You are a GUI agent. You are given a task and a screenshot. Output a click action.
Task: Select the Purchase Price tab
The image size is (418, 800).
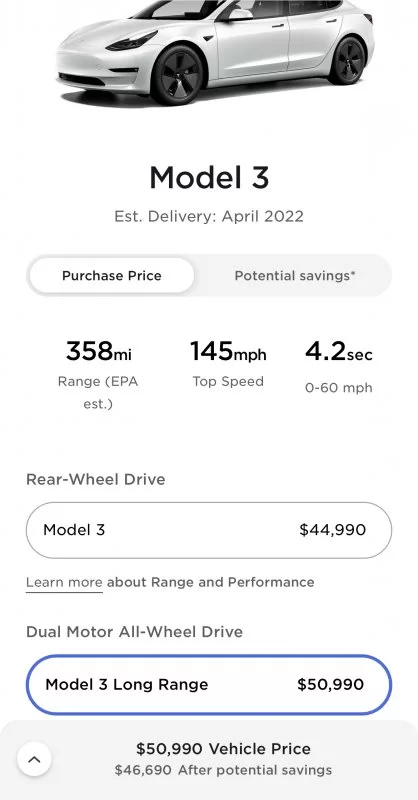(112, 276)
